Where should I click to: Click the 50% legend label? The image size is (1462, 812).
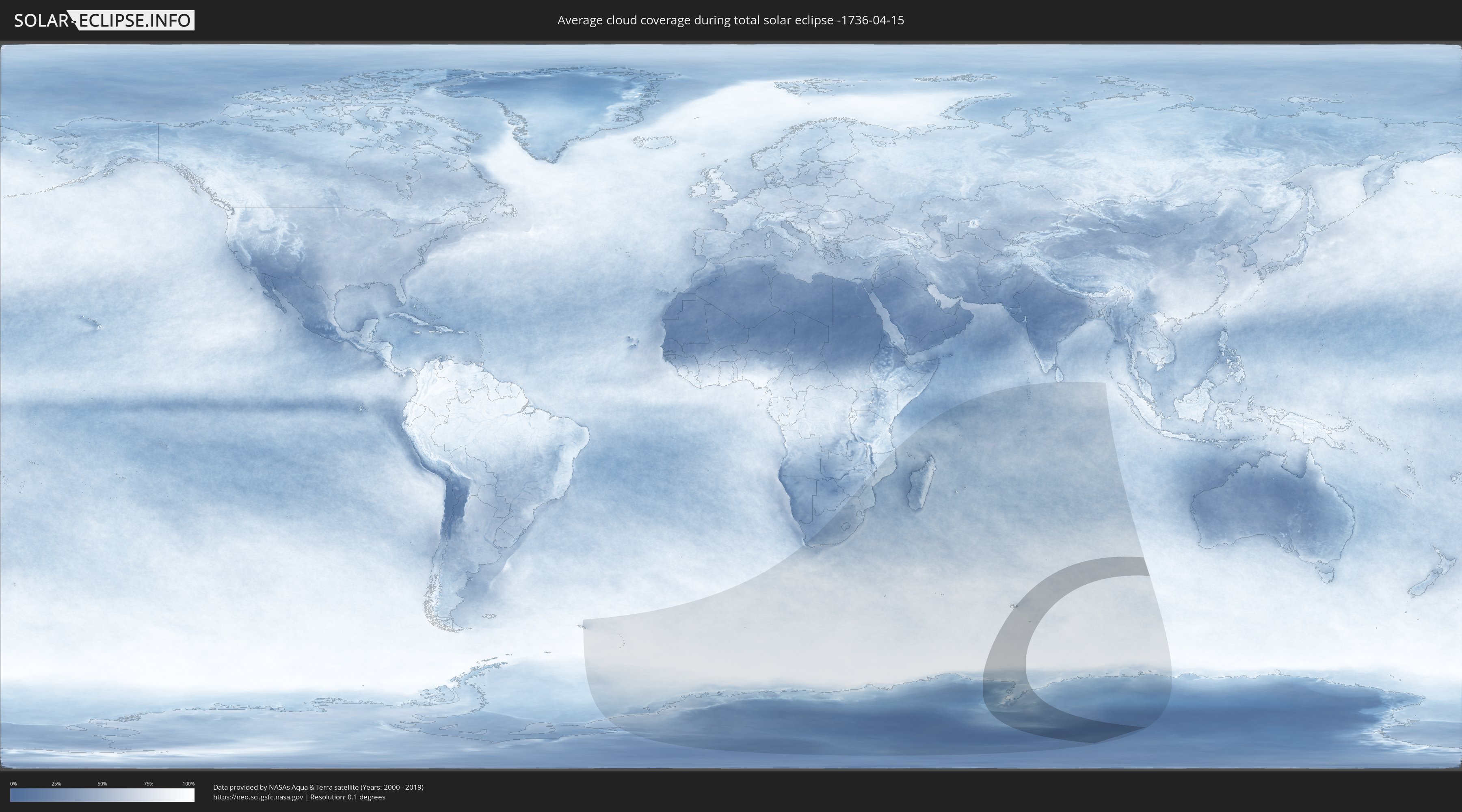pyautogui.click(x=102, y=784)
